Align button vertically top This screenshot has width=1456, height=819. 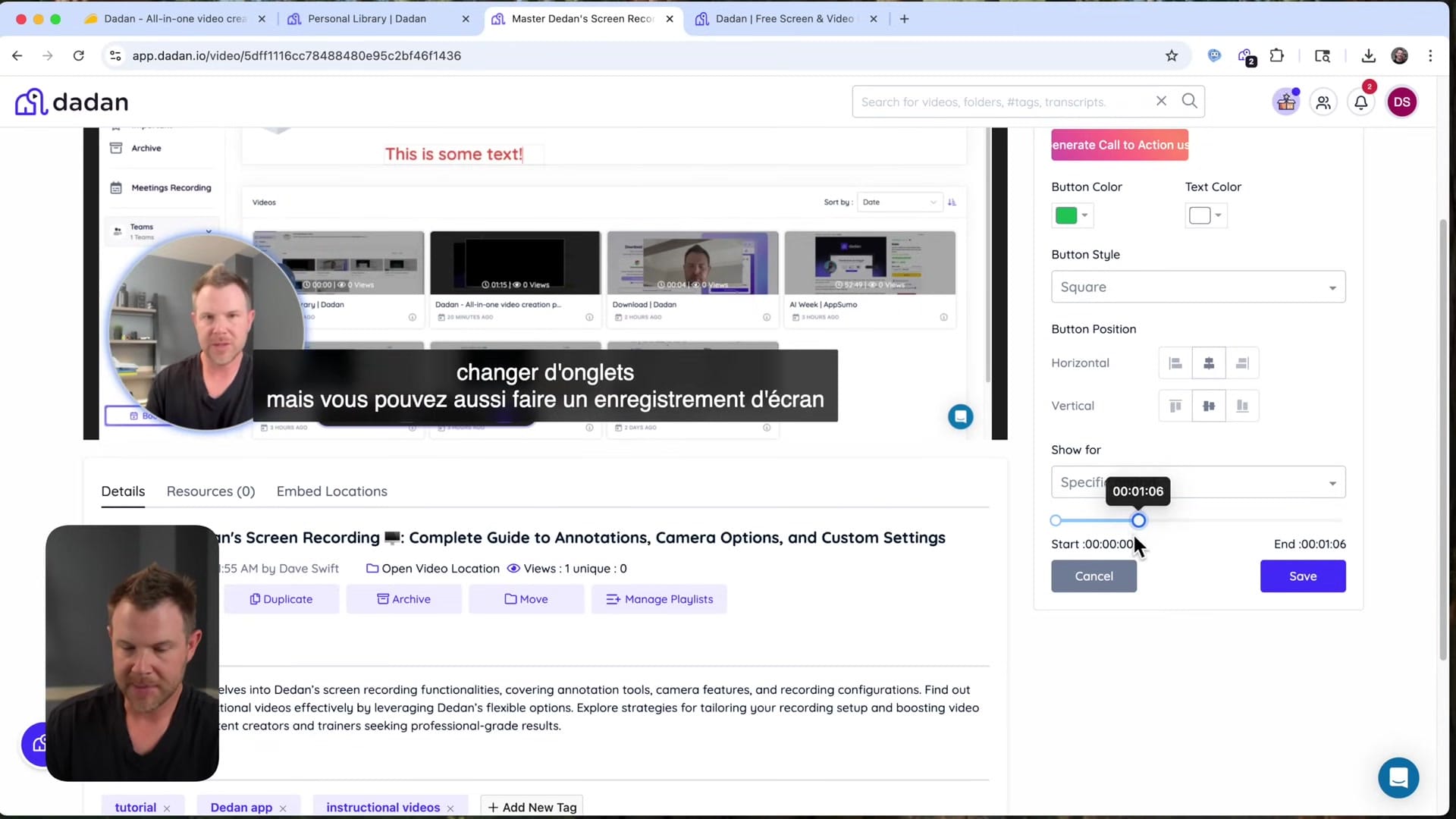(1175, 406)
